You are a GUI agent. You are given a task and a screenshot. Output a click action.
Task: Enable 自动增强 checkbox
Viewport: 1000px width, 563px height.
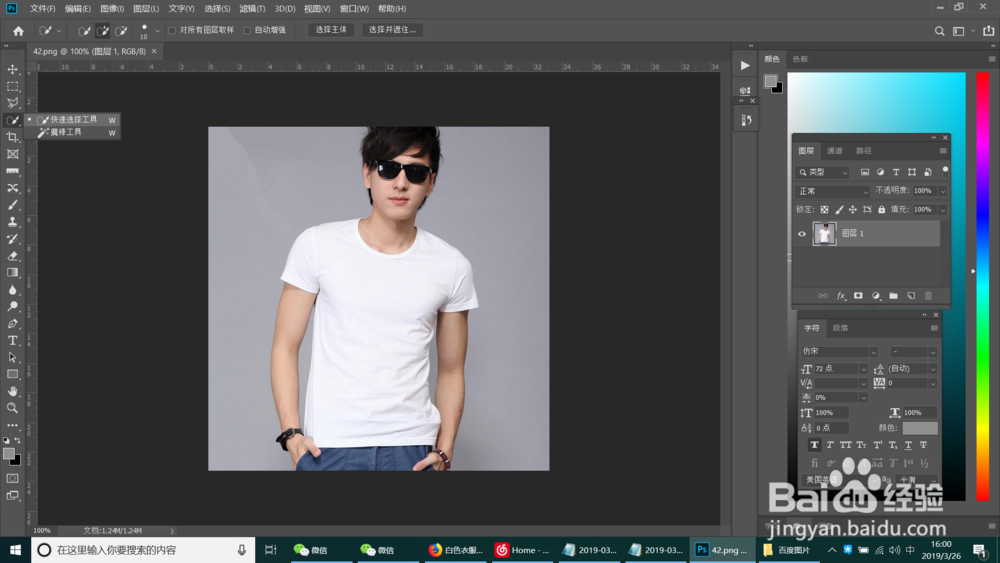[x=247, y=30]
